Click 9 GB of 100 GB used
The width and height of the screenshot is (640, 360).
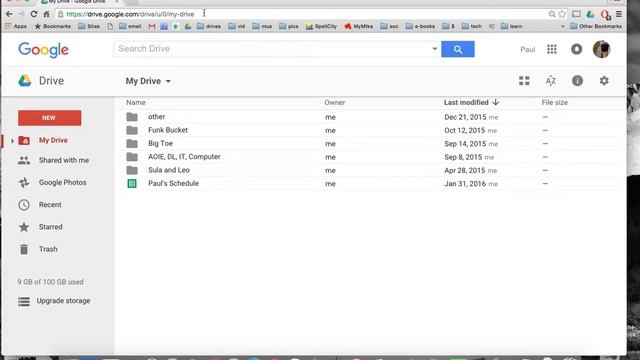[50, 282]
